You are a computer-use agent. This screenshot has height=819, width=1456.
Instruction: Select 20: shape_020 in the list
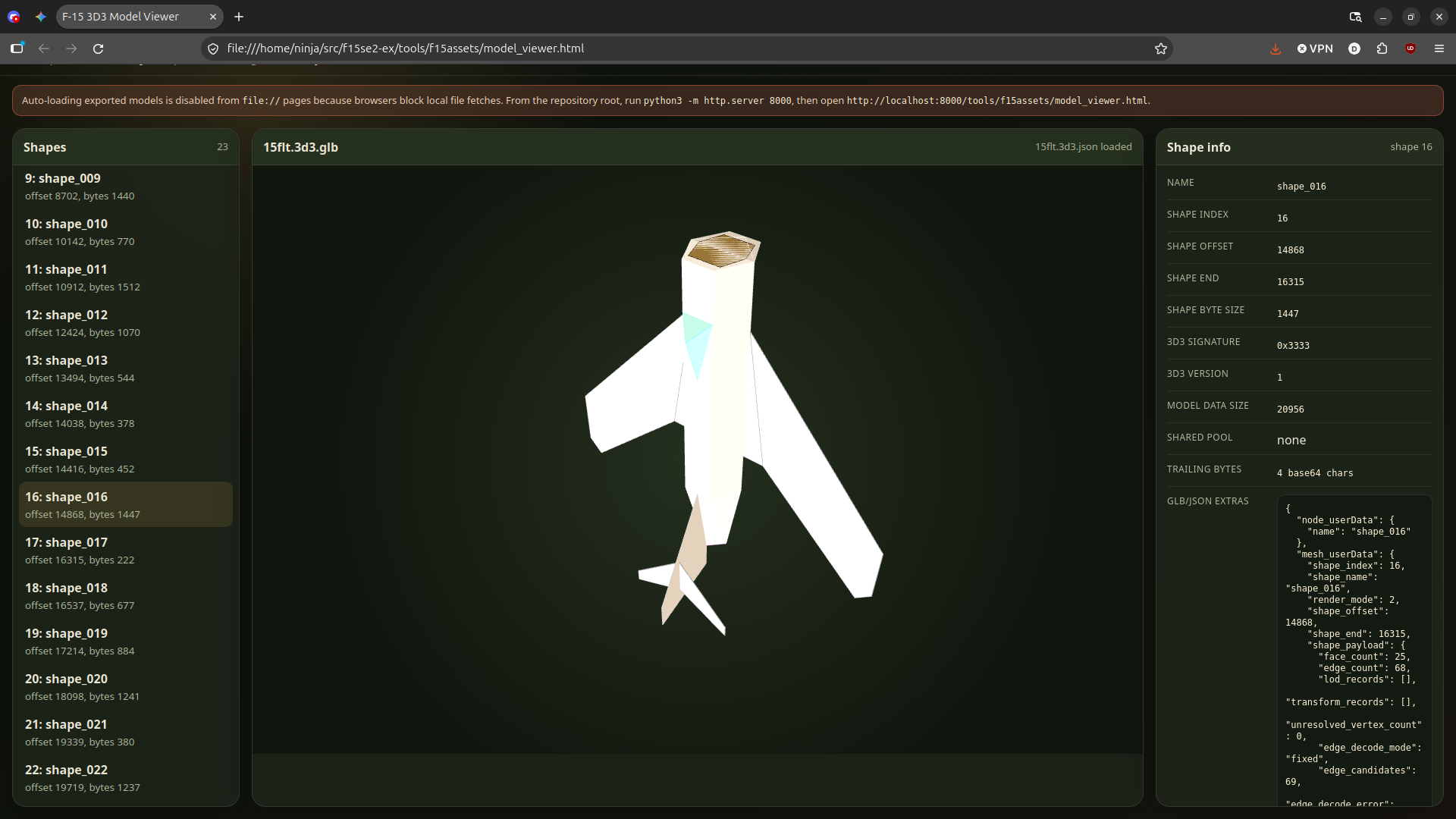pos(126,687)
